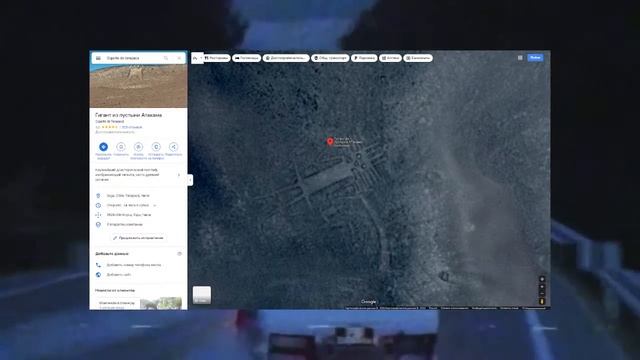Click the yellow Street View pegman
The height and width of the screenshot is (360, 640).
pyautogui.click(x=542, y=302)
